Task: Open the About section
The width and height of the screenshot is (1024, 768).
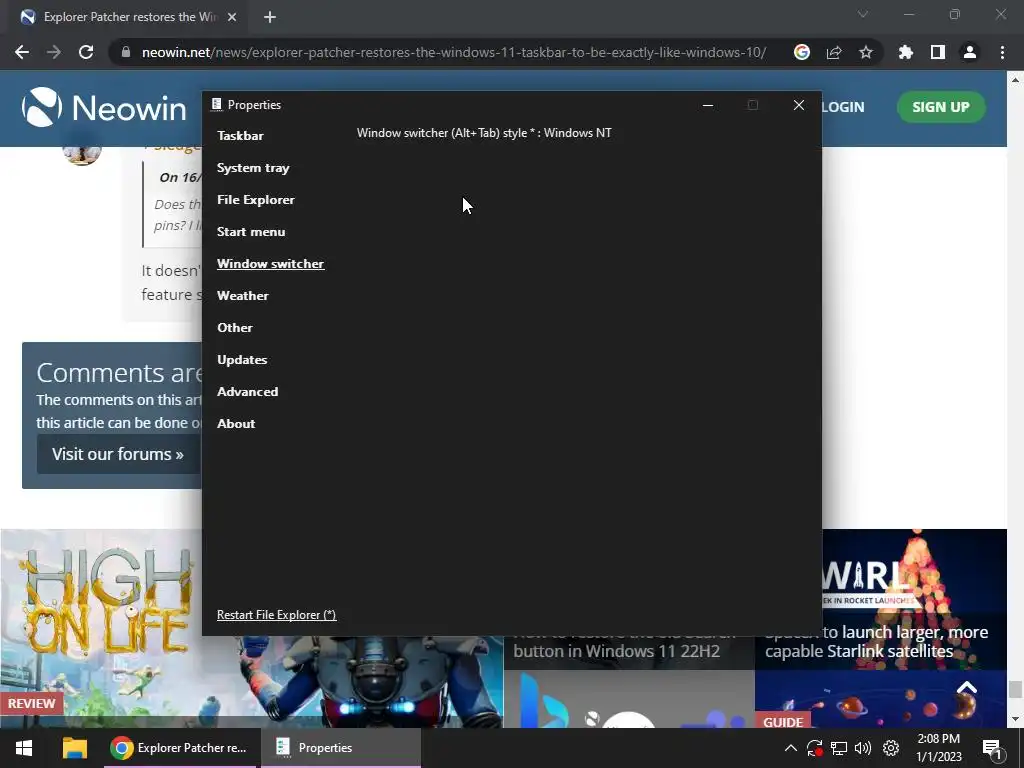Action: pos(236,424)
